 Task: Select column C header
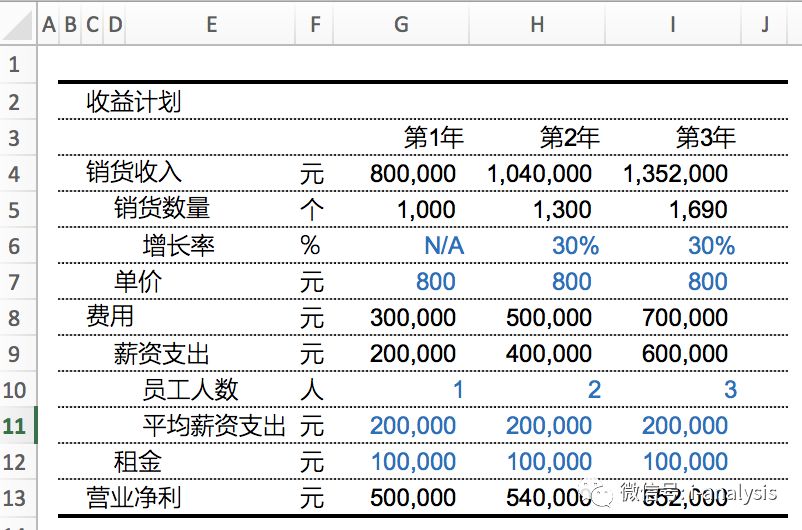point(93,25)
